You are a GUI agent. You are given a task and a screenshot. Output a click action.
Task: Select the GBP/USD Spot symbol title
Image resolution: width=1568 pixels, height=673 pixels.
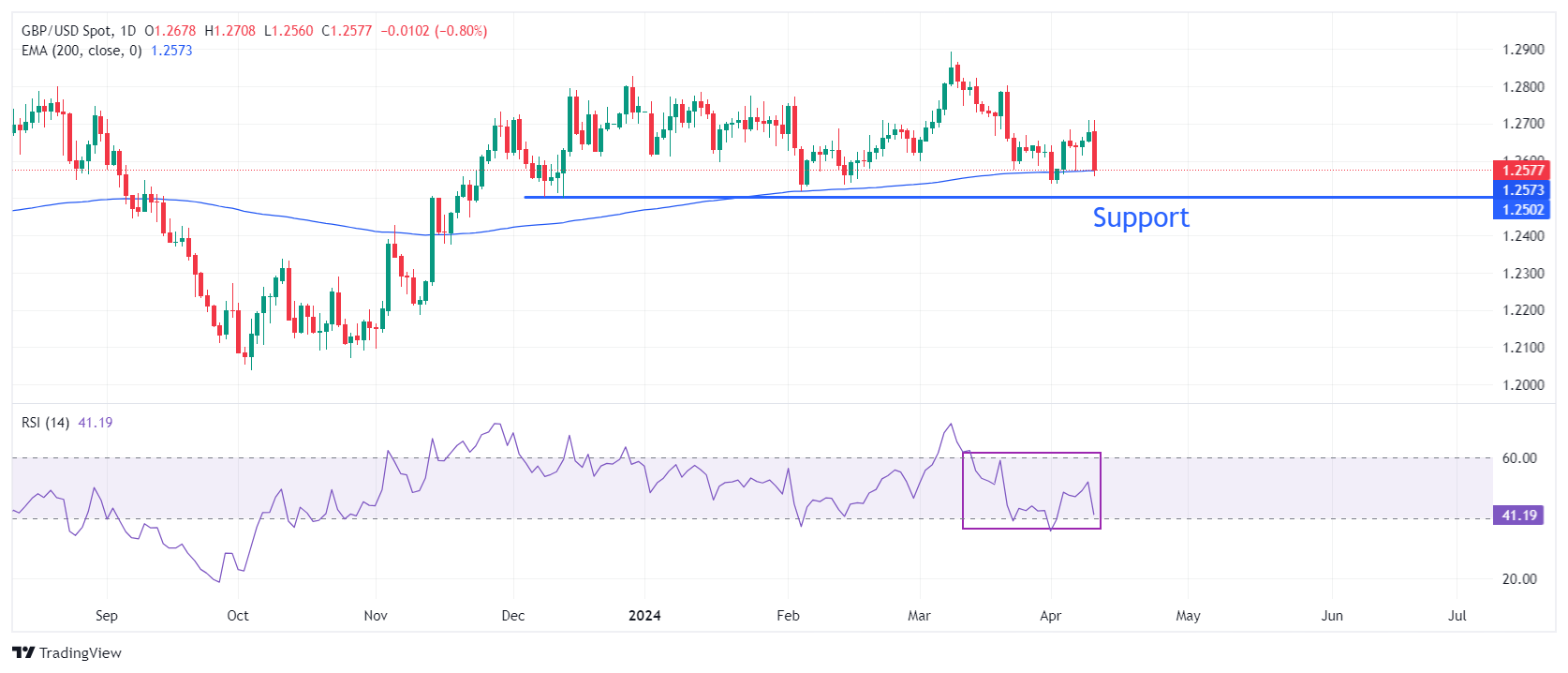[x=67, y=31]
